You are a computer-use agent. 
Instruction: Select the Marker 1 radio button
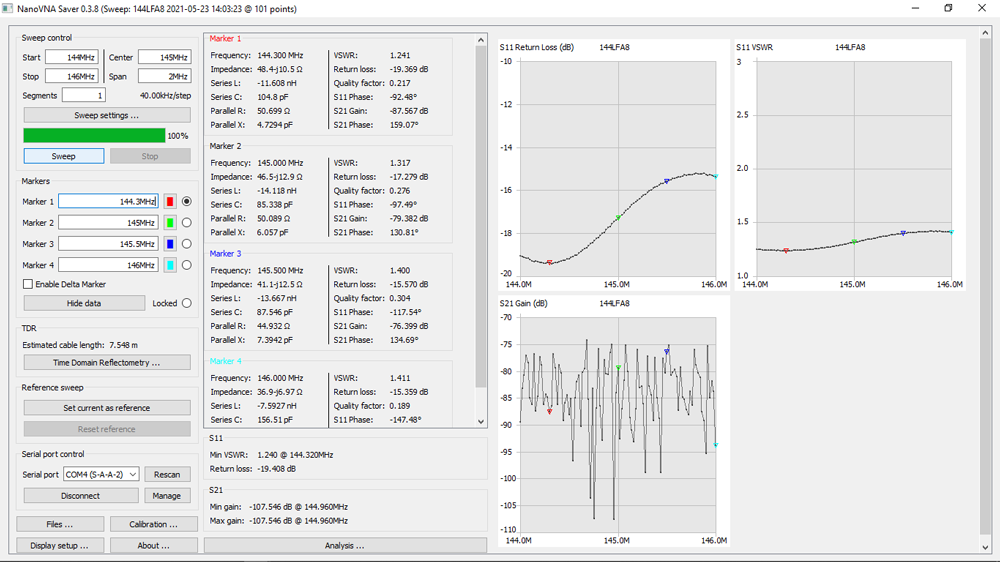pos(186,202)
